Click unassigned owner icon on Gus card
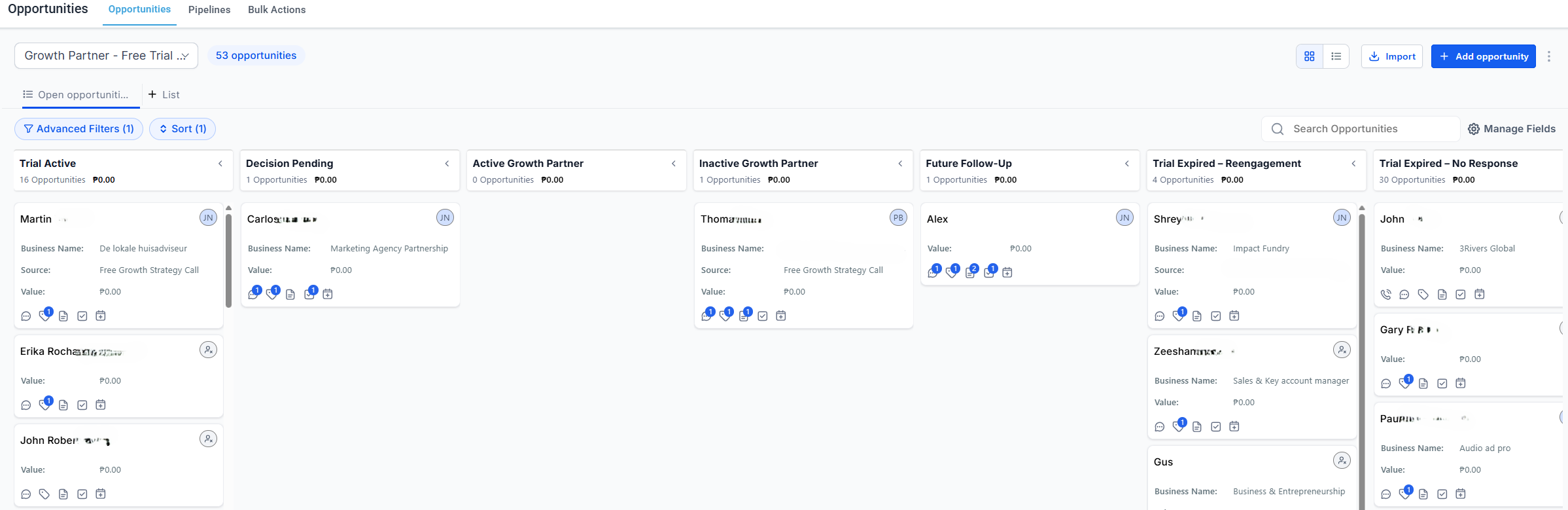The image size is (1568, 510). click(x=1342, y=461)
